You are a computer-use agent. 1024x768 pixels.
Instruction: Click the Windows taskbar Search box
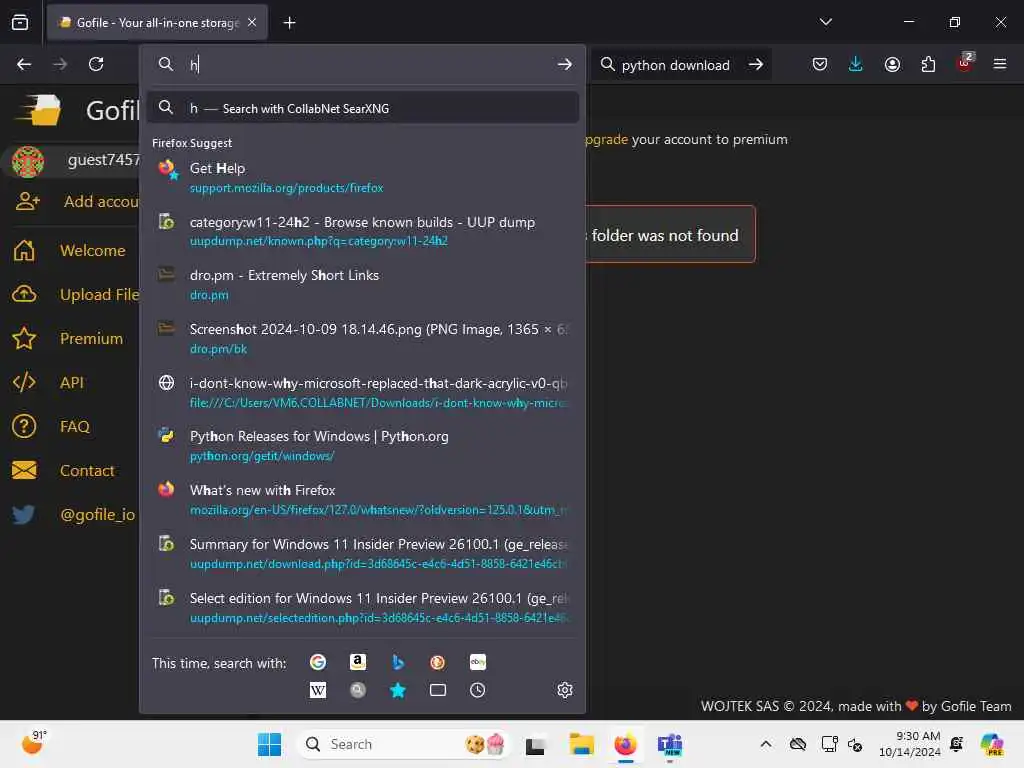(403, 744)
